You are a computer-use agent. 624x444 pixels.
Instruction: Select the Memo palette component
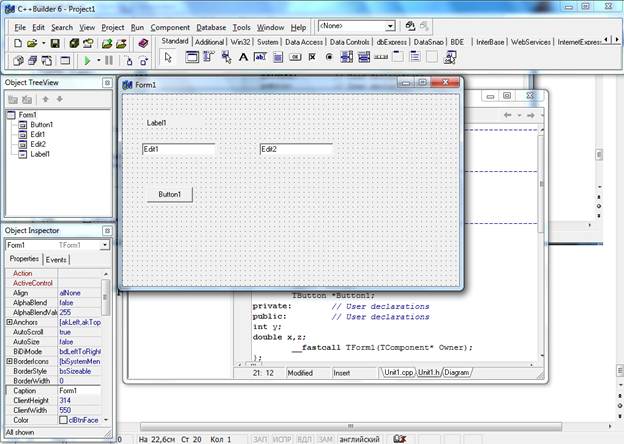click(278, 57)
